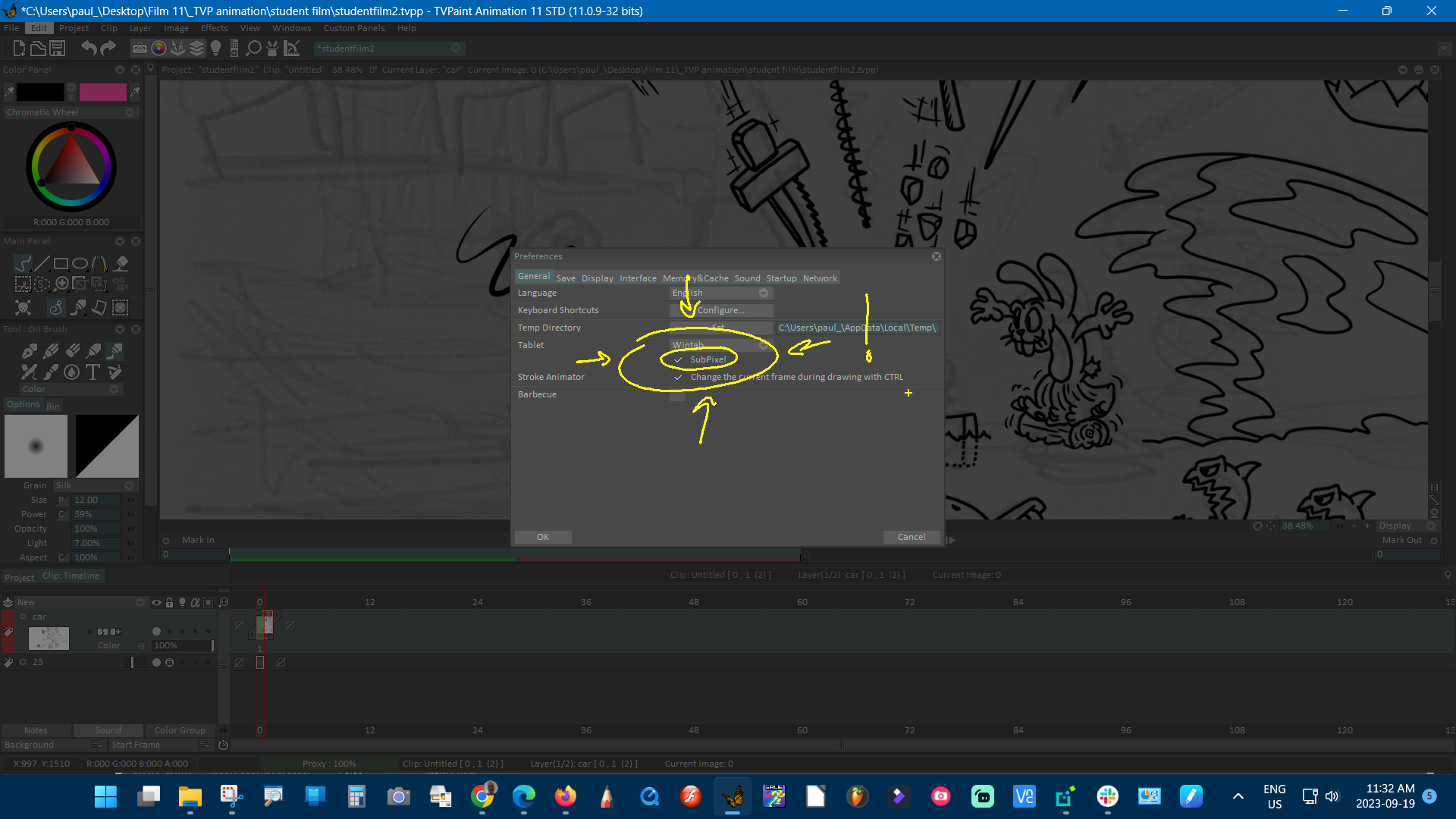Click Cancel in the Preferences dialog
Screen dimensions: 1456x819
tap(912, 537)
